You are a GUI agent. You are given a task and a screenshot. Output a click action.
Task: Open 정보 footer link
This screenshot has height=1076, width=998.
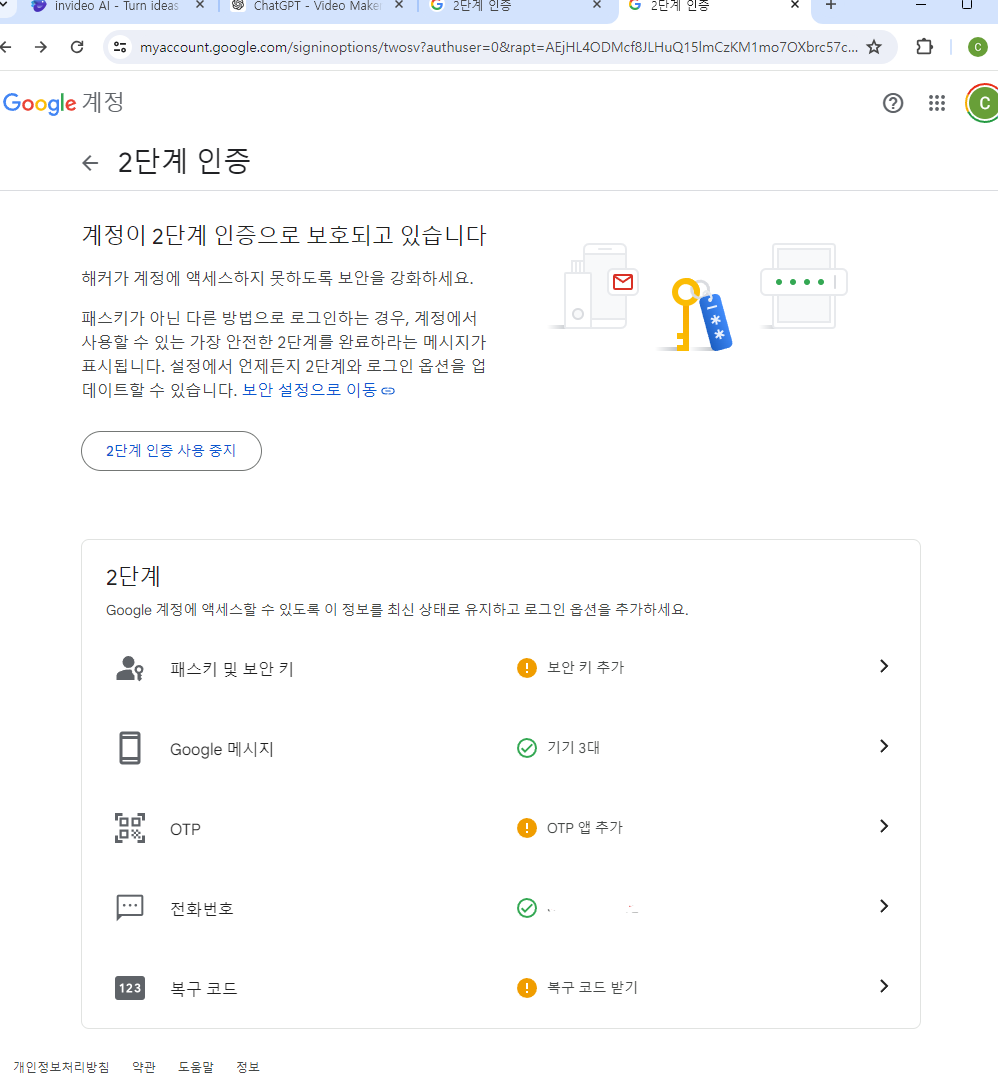(248, 1067)
